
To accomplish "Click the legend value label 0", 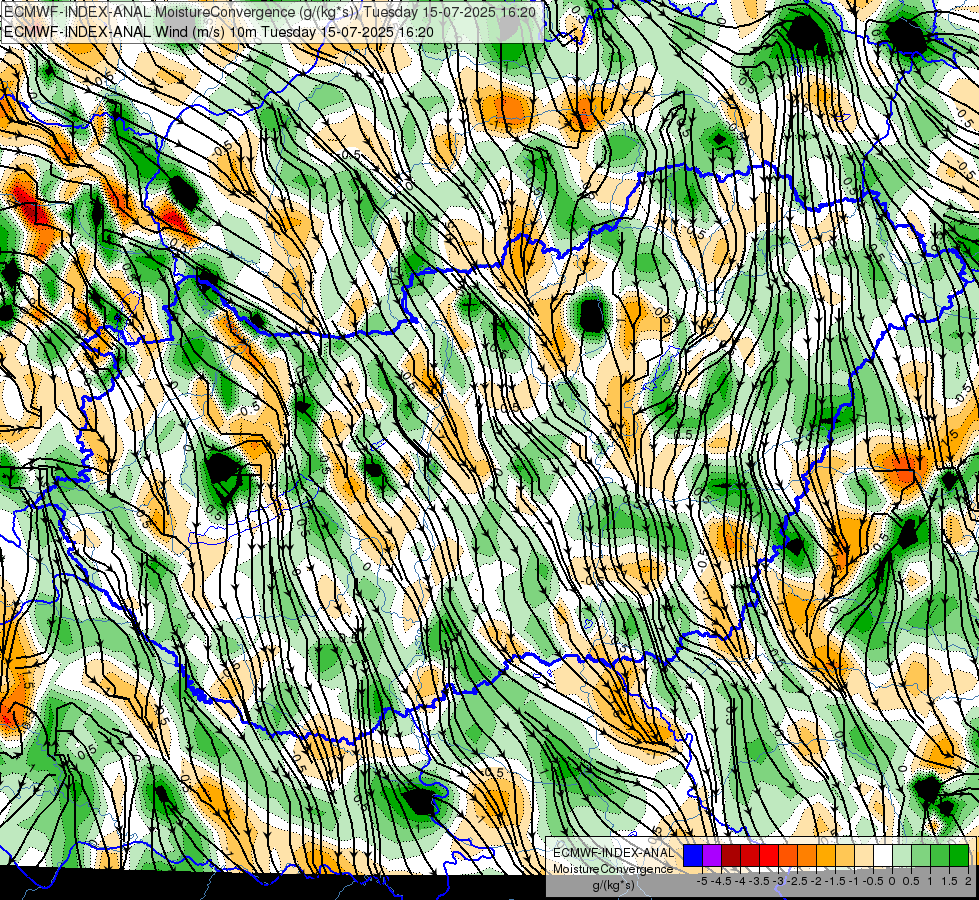I will pos(892,881).
